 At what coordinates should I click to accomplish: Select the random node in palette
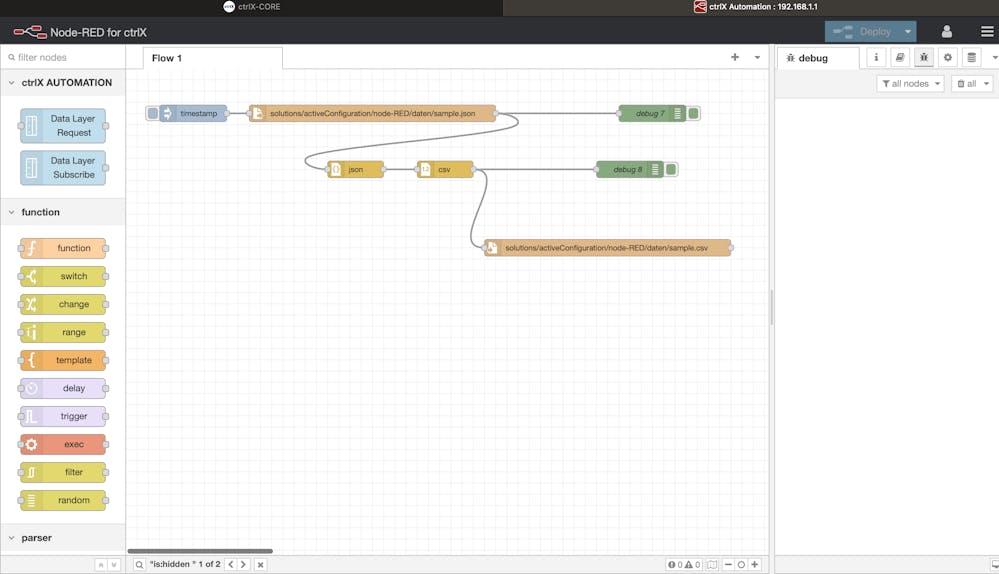pyautogui.click(x=63, y=500)
